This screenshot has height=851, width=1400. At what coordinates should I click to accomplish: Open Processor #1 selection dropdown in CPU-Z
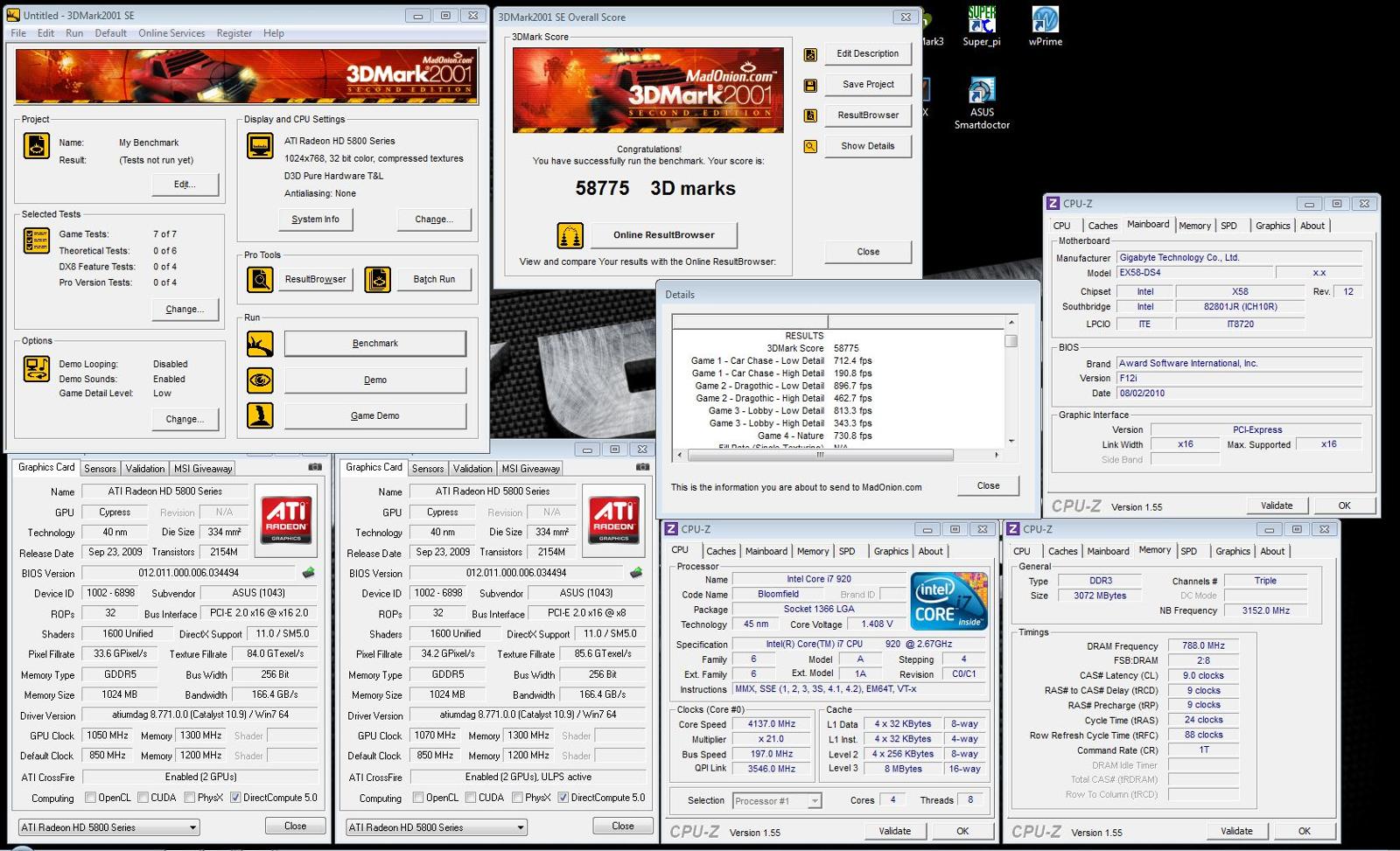pyautogui.click(x=776, y=800)
